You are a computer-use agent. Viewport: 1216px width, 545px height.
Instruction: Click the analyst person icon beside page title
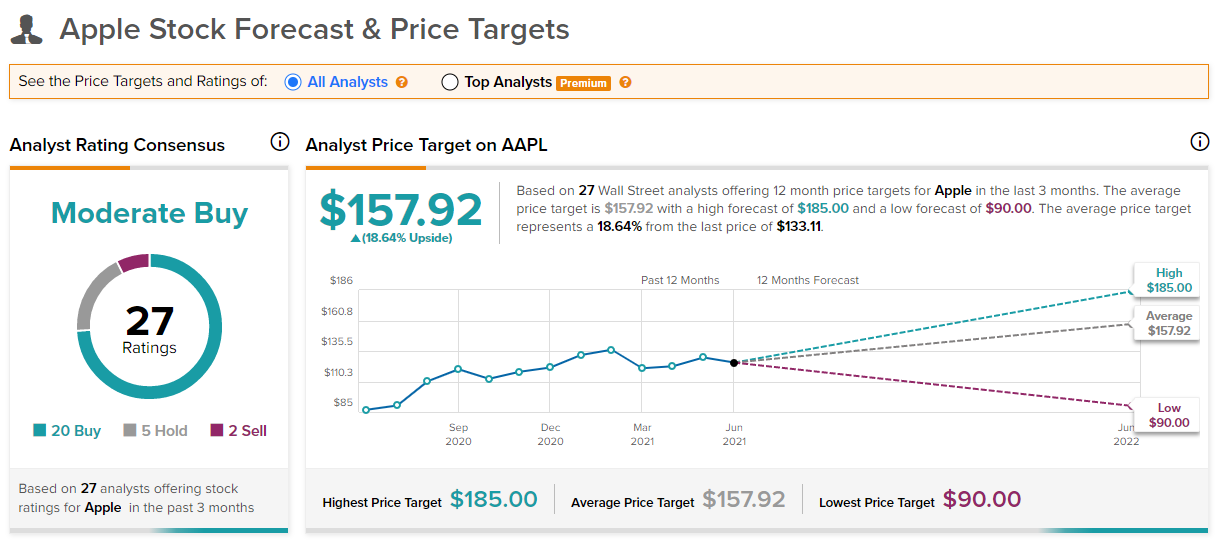pyautogui.click(x=27, y=29)
